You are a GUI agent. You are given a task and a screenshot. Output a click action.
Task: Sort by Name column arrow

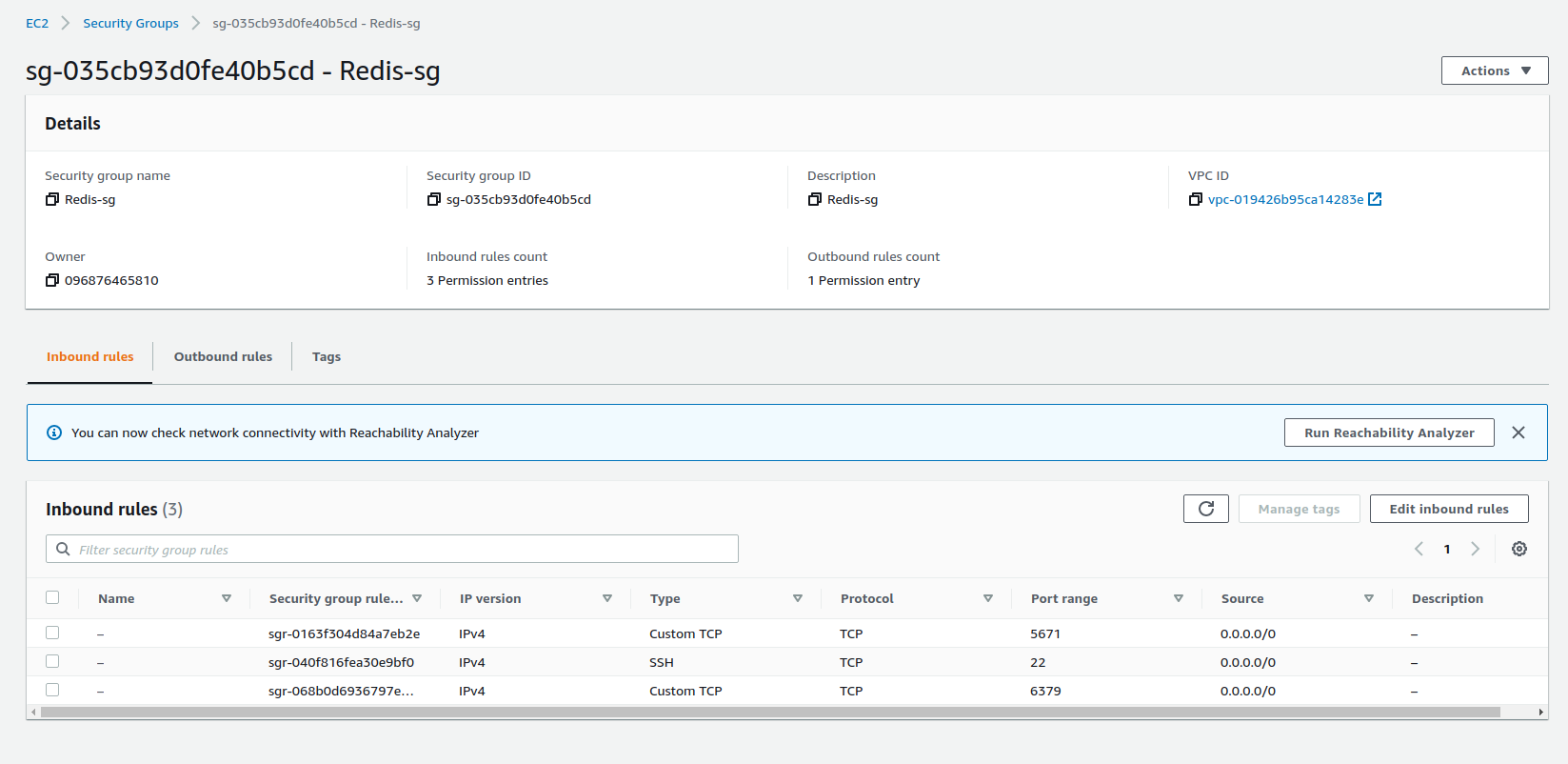(227, 598)
